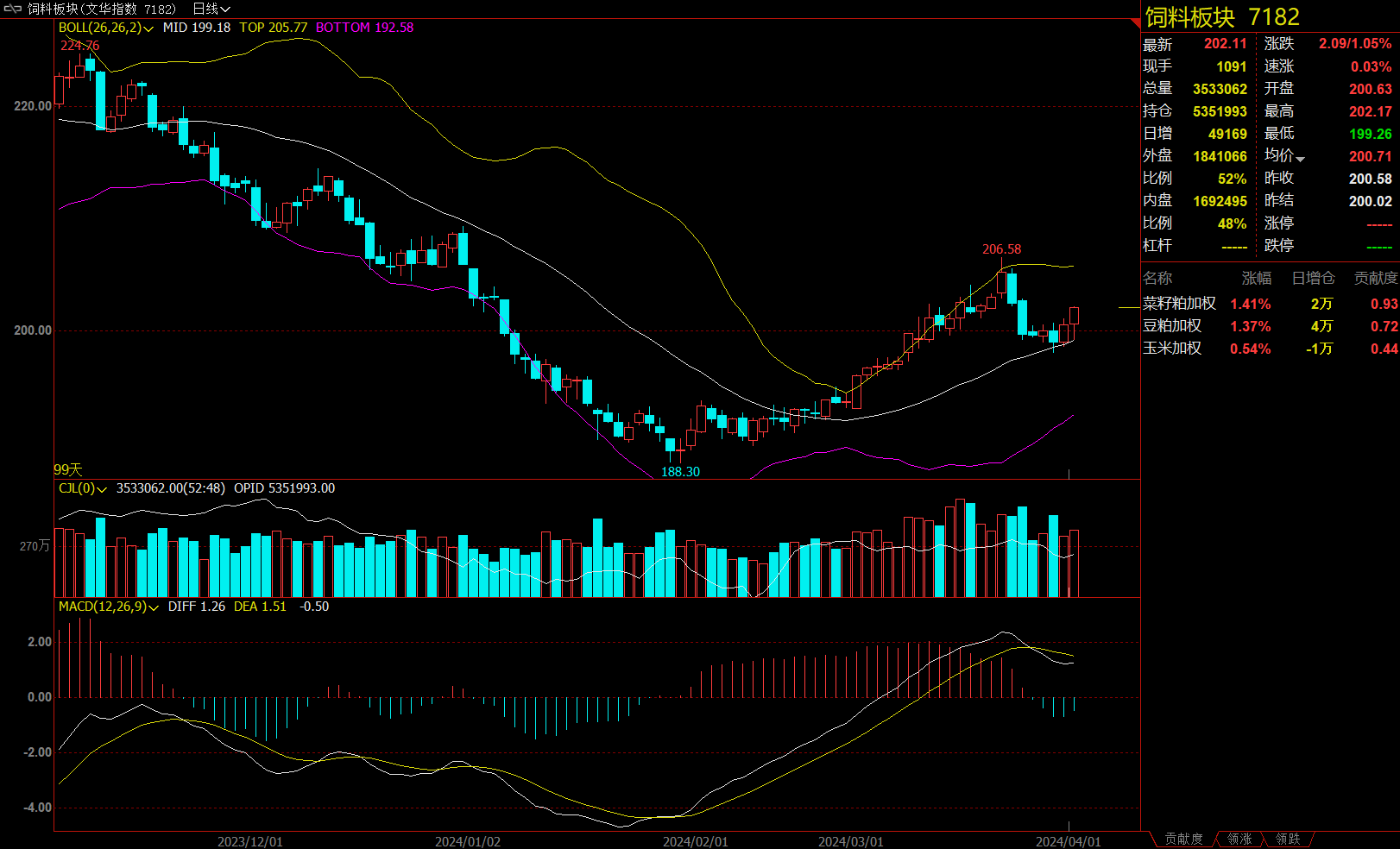Sort by the 日增仓 column header
This screenshot has width=1400, height=849.
[x=1313, y=278]
